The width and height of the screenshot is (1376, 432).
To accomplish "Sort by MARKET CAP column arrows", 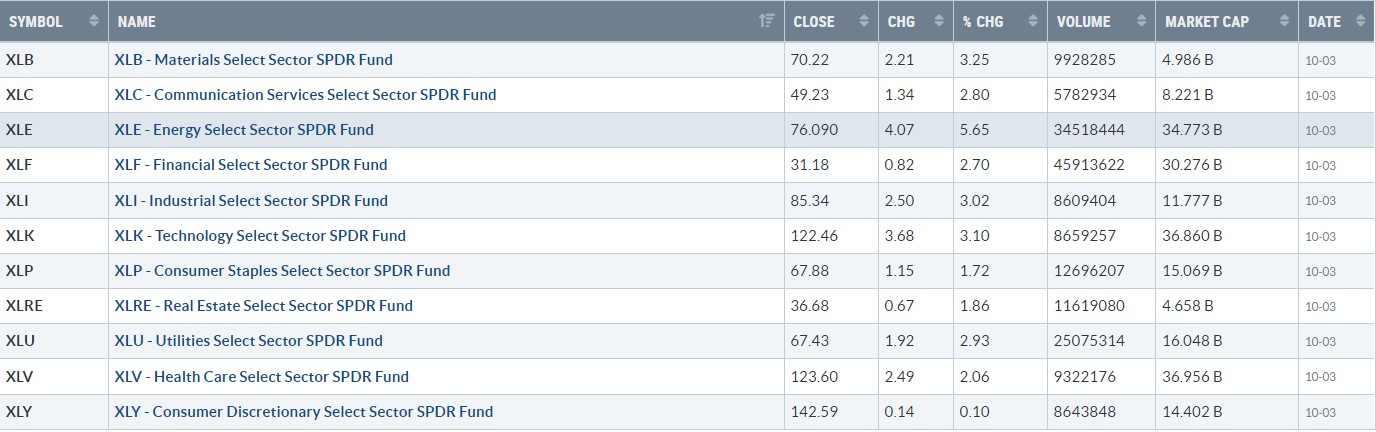I will pos(1284,21).
